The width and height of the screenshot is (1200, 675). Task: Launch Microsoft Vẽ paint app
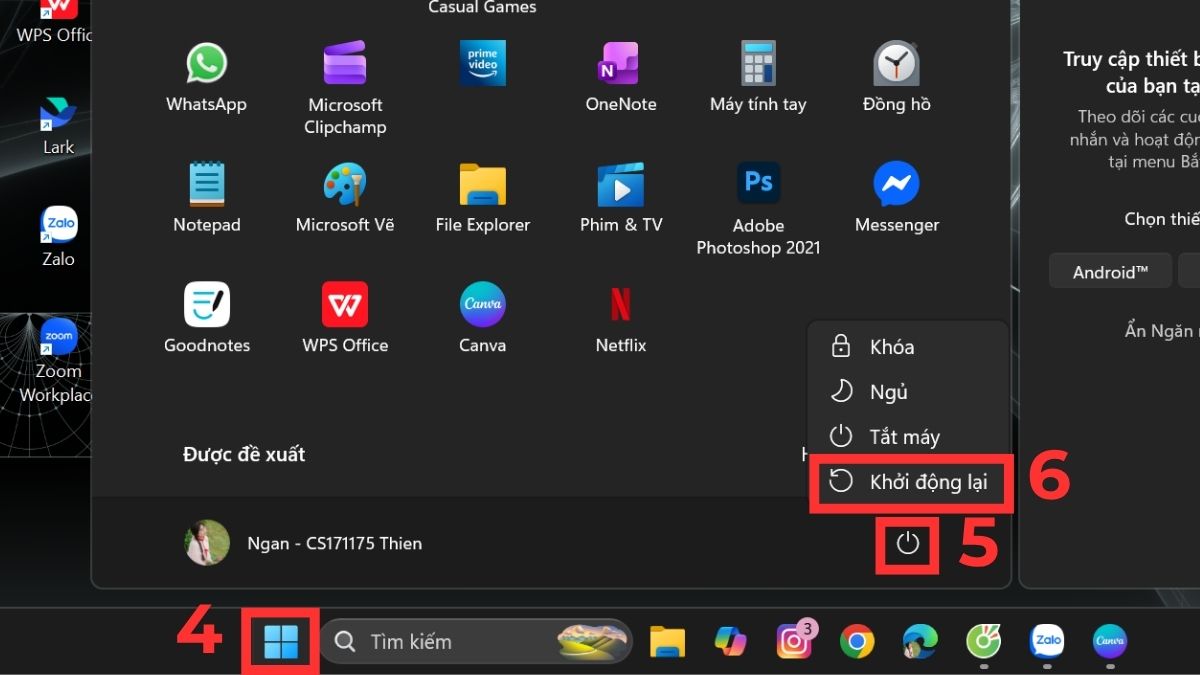click(345, 198)
